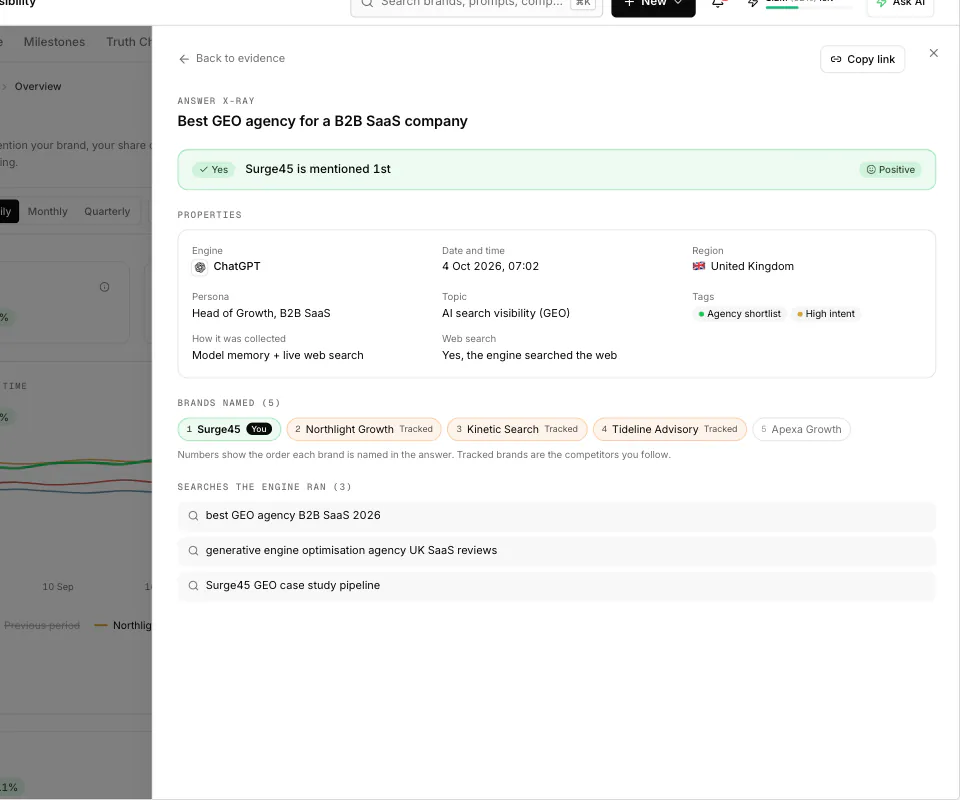Open search 'generative engine optimisation agency UK SaaS reviews'
This screenshot has width=960, height=800.
tap(556, 551)
